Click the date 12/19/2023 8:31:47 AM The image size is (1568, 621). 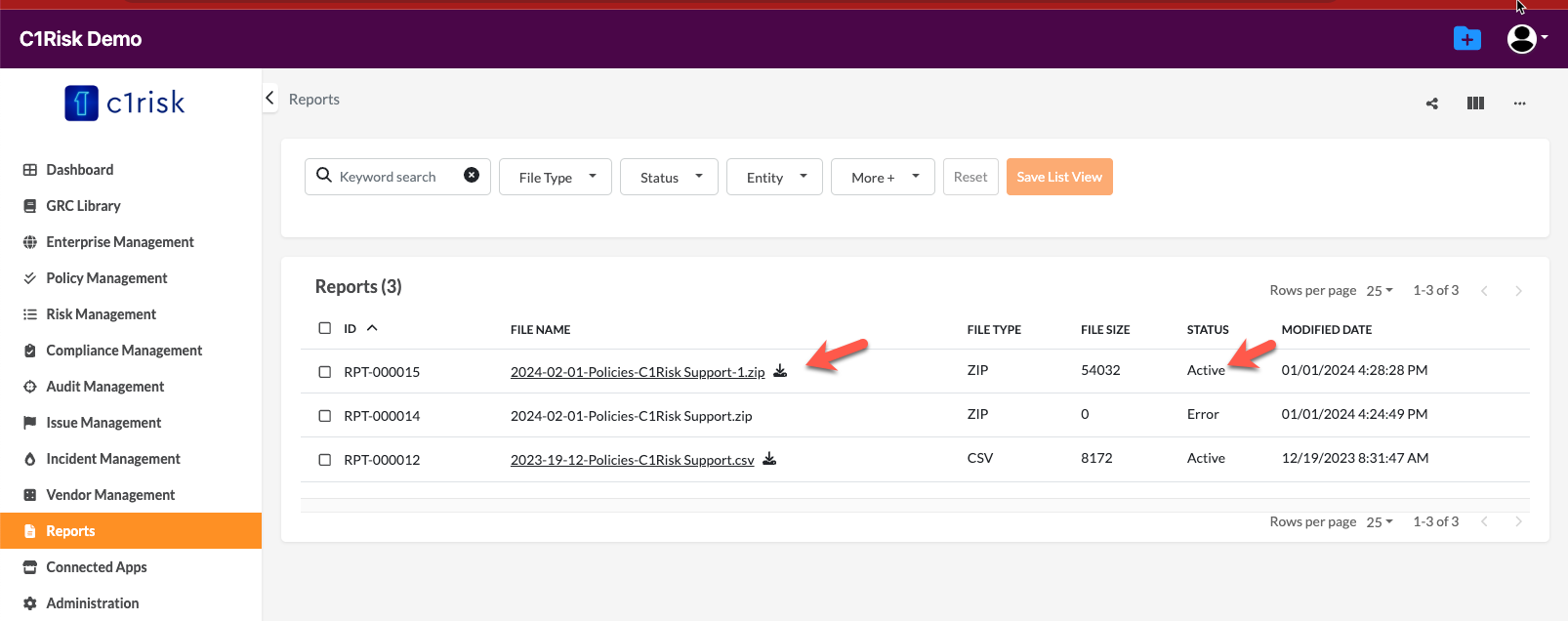[1355, 458]
